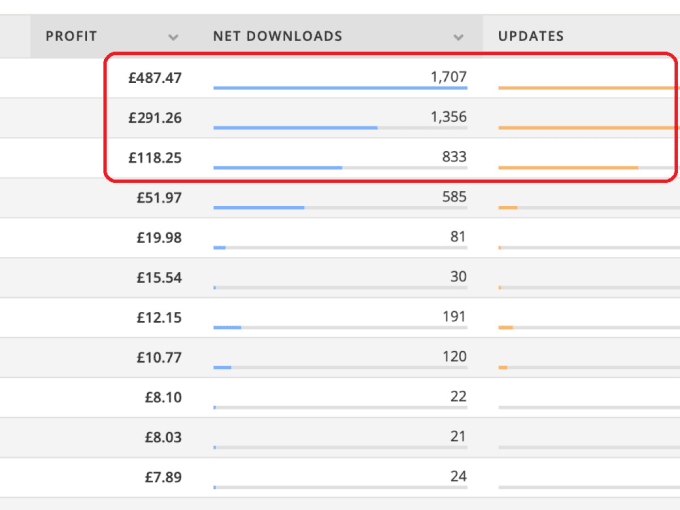Viewport: 680px width, 510px height.
Task: Click the Net Downloads sort chevron
Action: tap(458, 37)
